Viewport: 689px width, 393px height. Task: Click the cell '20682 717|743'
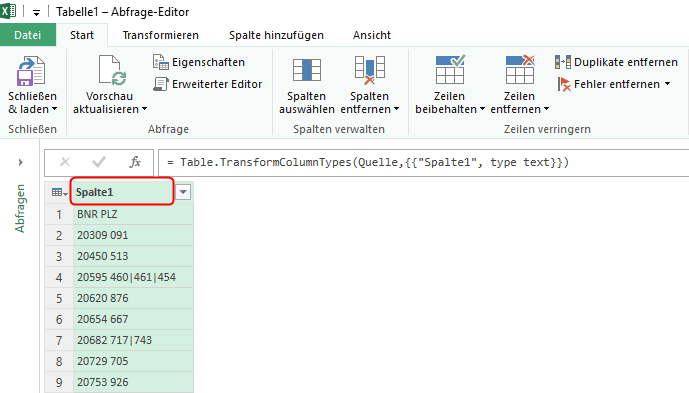133,340
